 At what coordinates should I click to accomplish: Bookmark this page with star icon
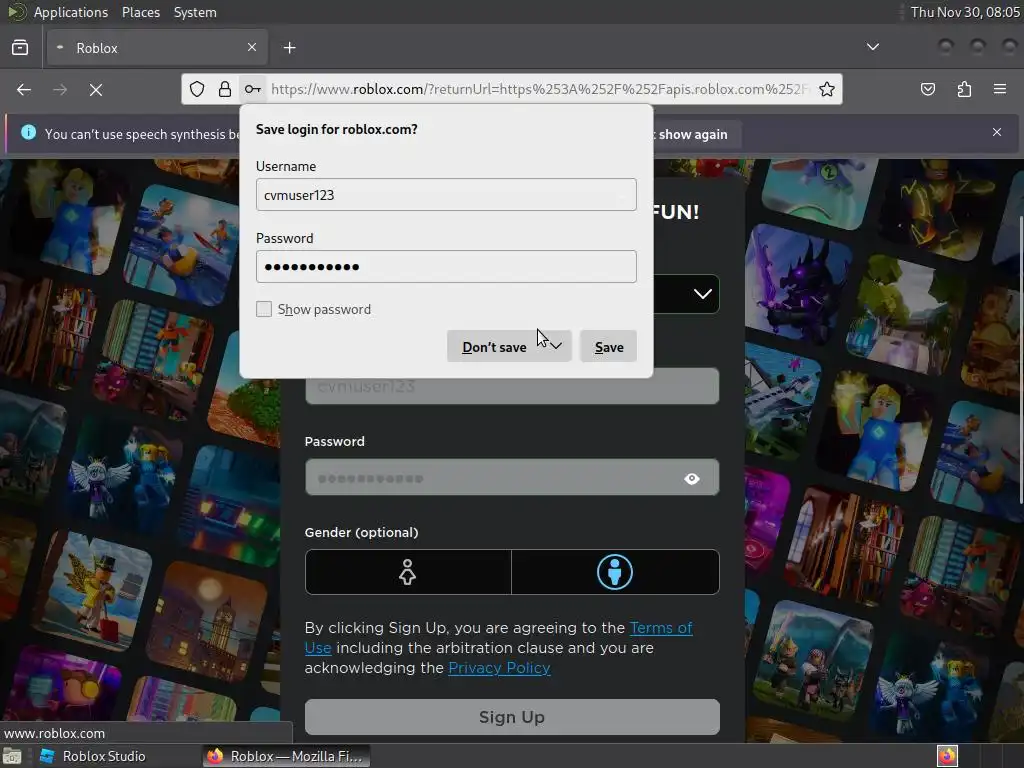827,89
